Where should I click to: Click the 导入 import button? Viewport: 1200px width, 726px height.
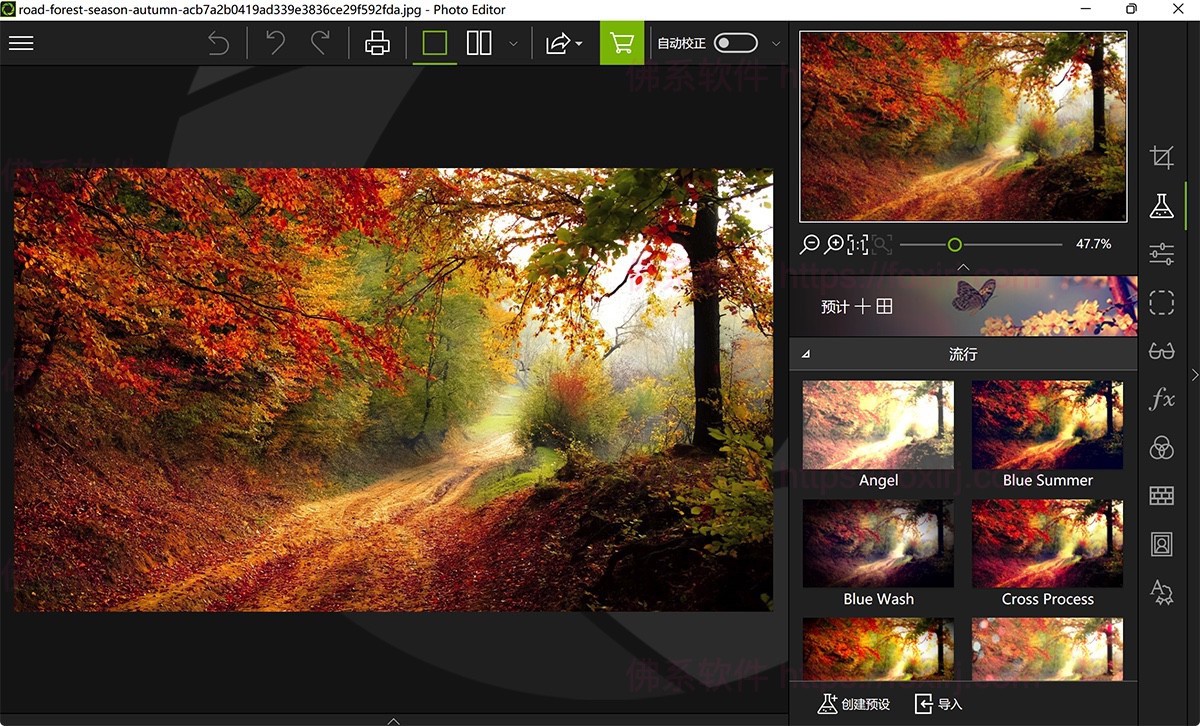pyautogui.click(x=938, y=704)
